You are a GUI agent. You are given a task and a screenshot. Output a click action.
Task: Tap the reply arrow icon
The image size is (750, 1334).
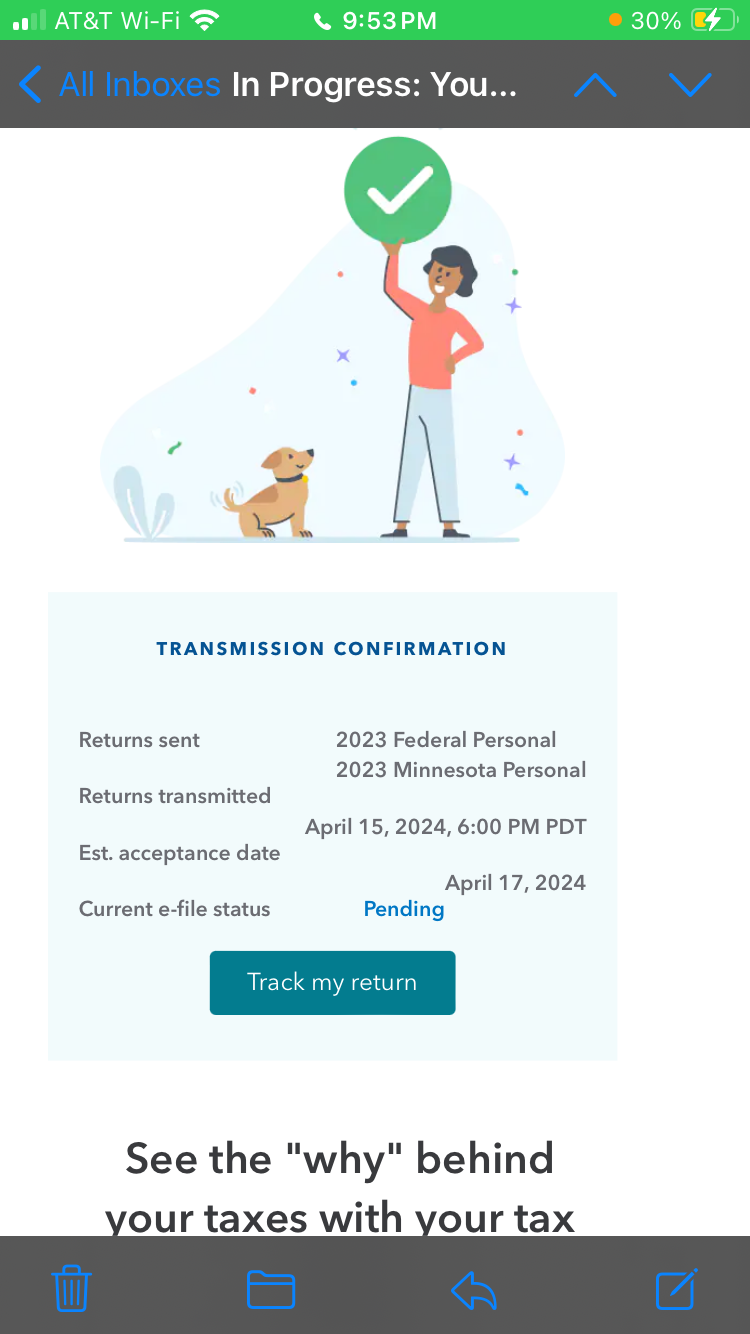pos(474,1289)
